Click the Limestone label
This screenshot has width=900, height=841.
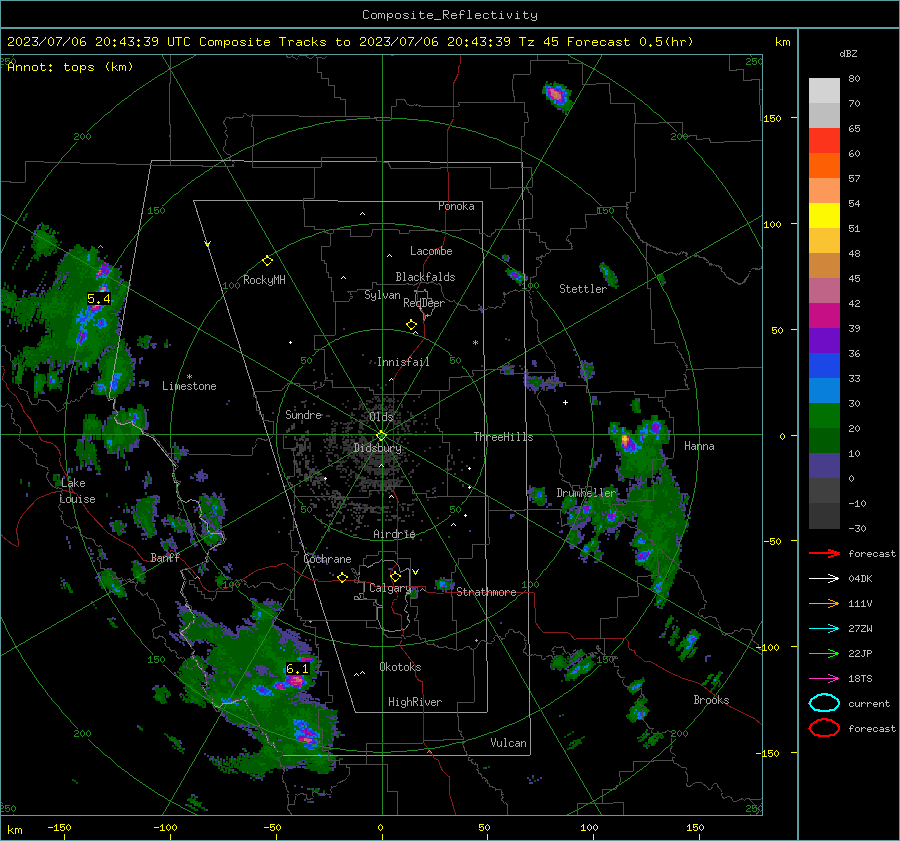click(x=189, y=386)
